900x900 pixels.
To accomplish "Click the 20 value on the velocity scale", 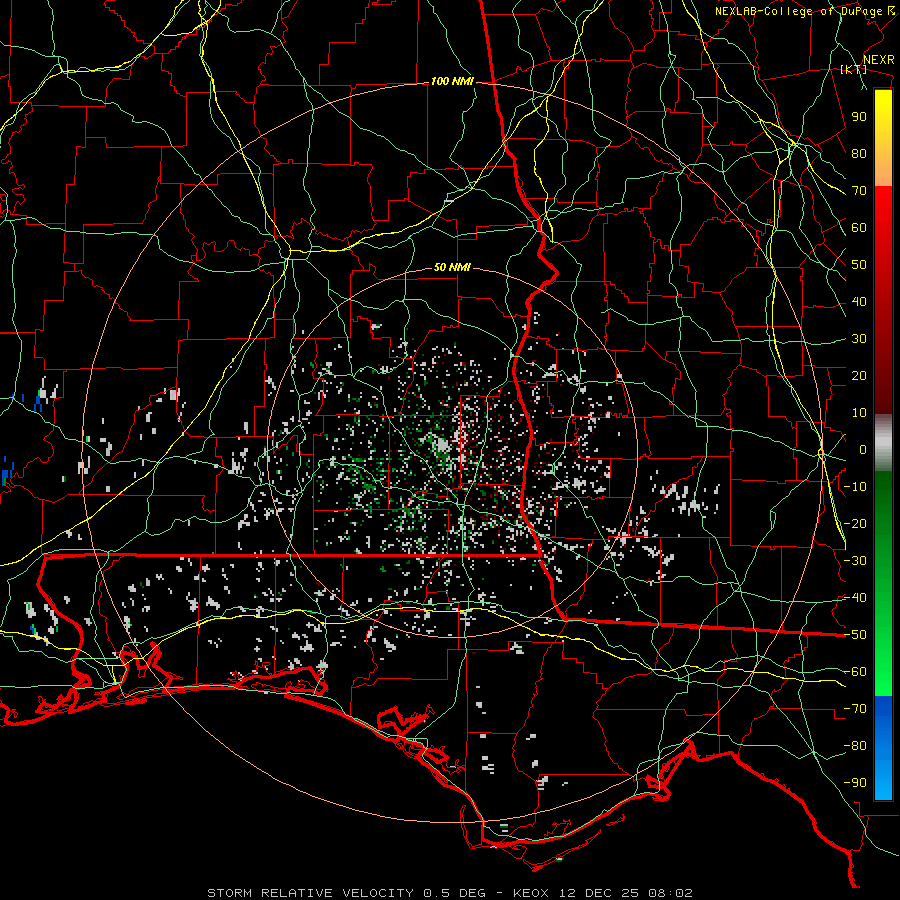I will click(859, 376).
